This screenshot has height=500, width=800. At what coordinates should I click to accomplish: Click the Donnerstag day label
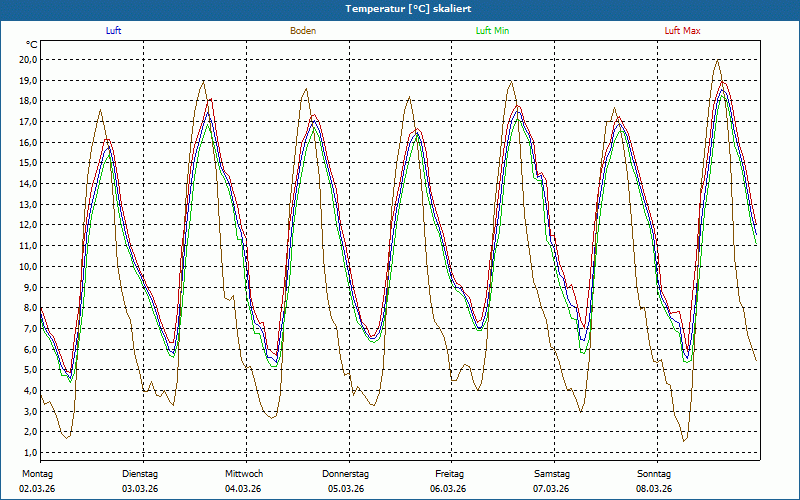[x=346, y=474]
